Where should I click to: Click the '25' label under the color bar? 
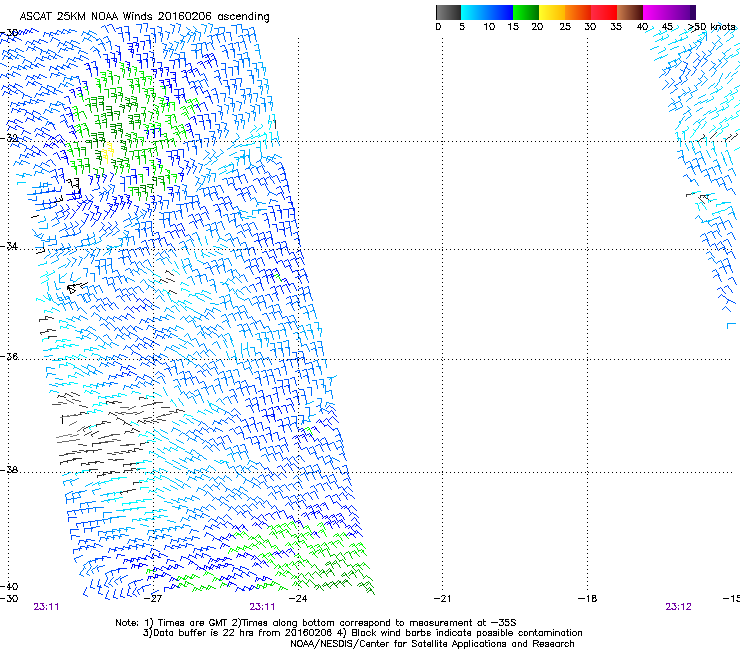(565, 27)
